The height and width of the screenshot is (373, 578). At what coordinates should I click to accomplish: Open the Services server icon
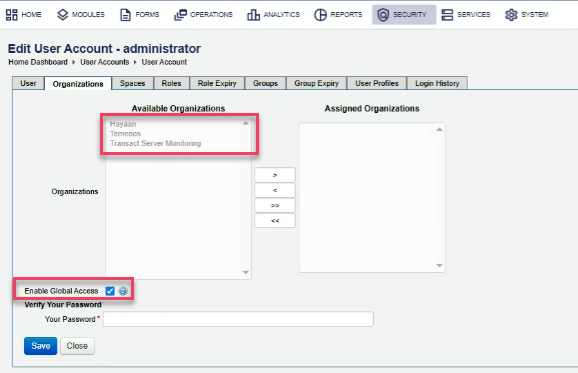(x=447, y=15)
